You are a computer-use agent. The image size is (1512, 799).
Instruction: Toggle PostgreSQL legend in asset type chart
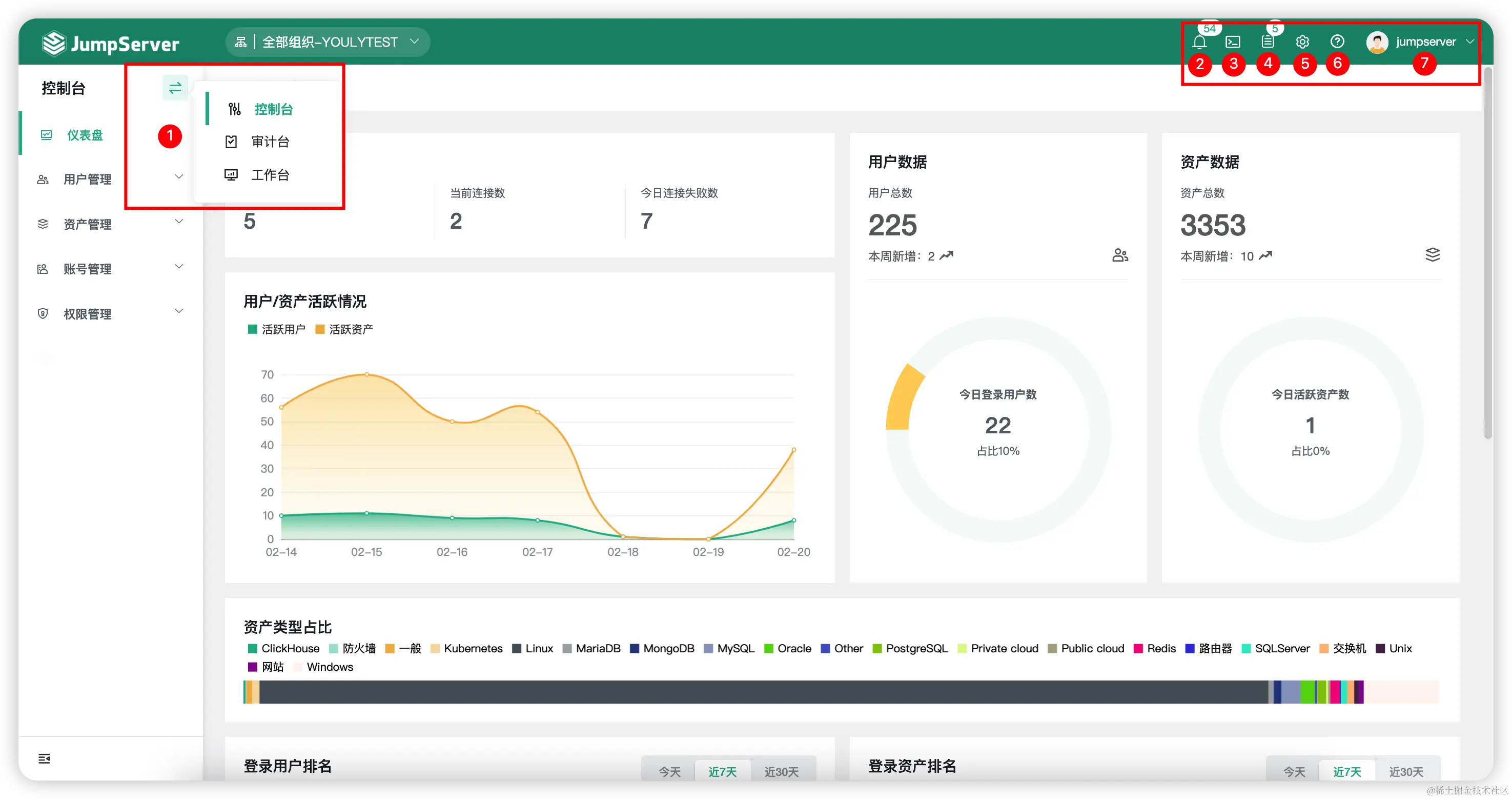910,649
